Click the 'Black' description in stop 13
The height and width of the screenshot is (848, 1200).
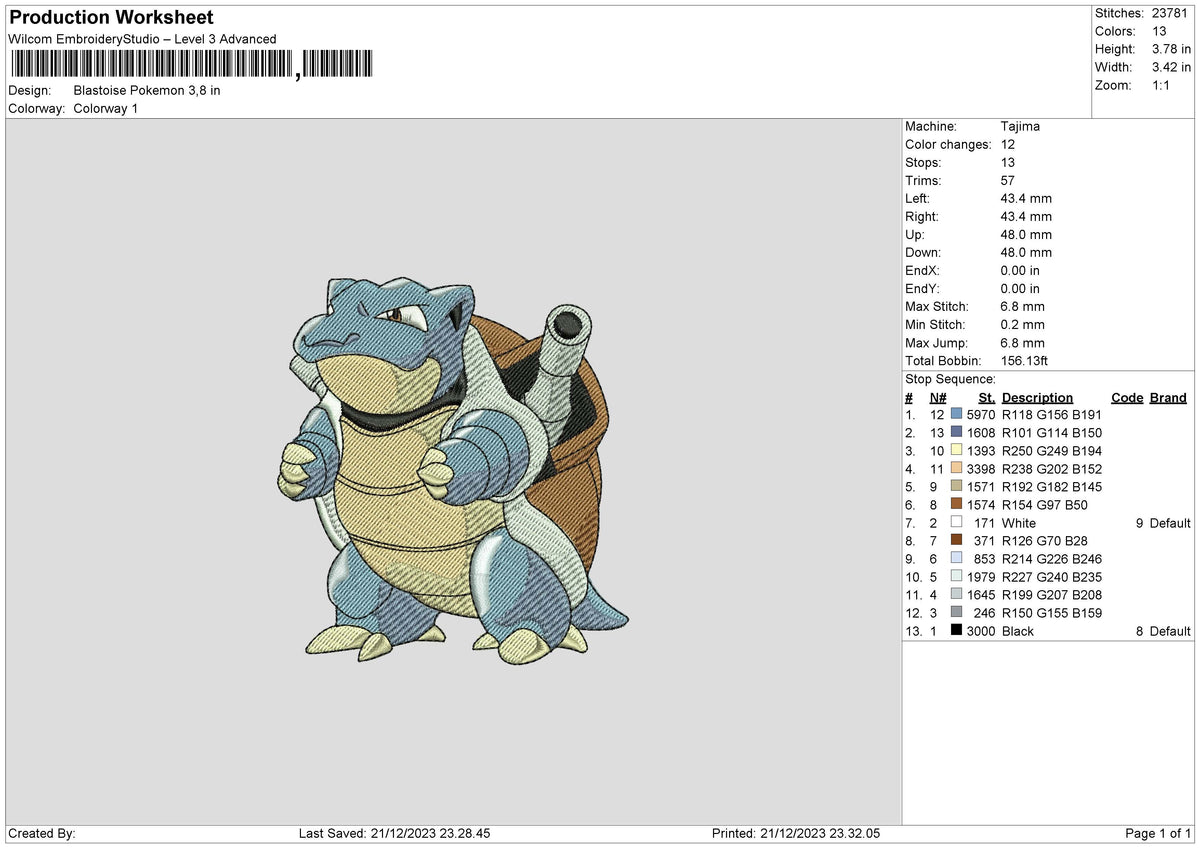tap(1018, 630)
